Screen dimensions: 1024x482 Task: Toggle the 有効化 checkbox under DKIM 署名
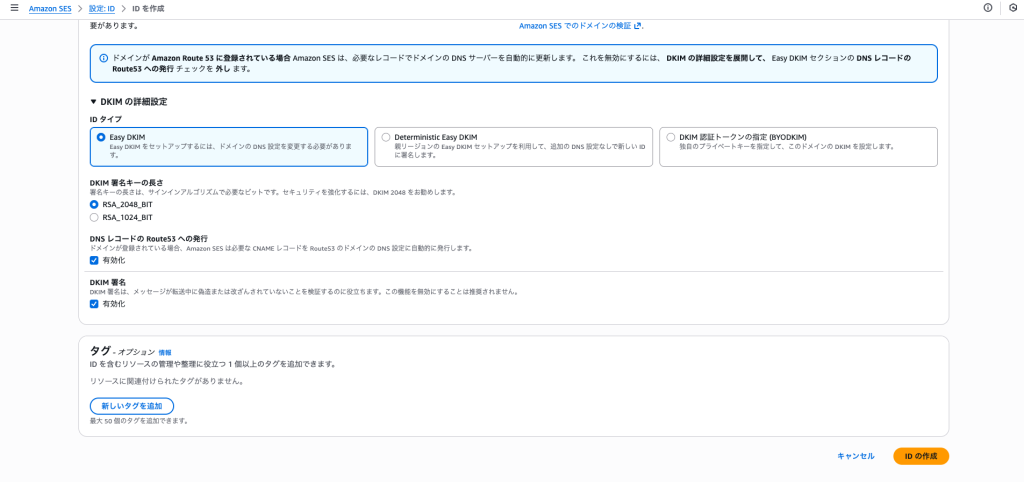[95, 304]
